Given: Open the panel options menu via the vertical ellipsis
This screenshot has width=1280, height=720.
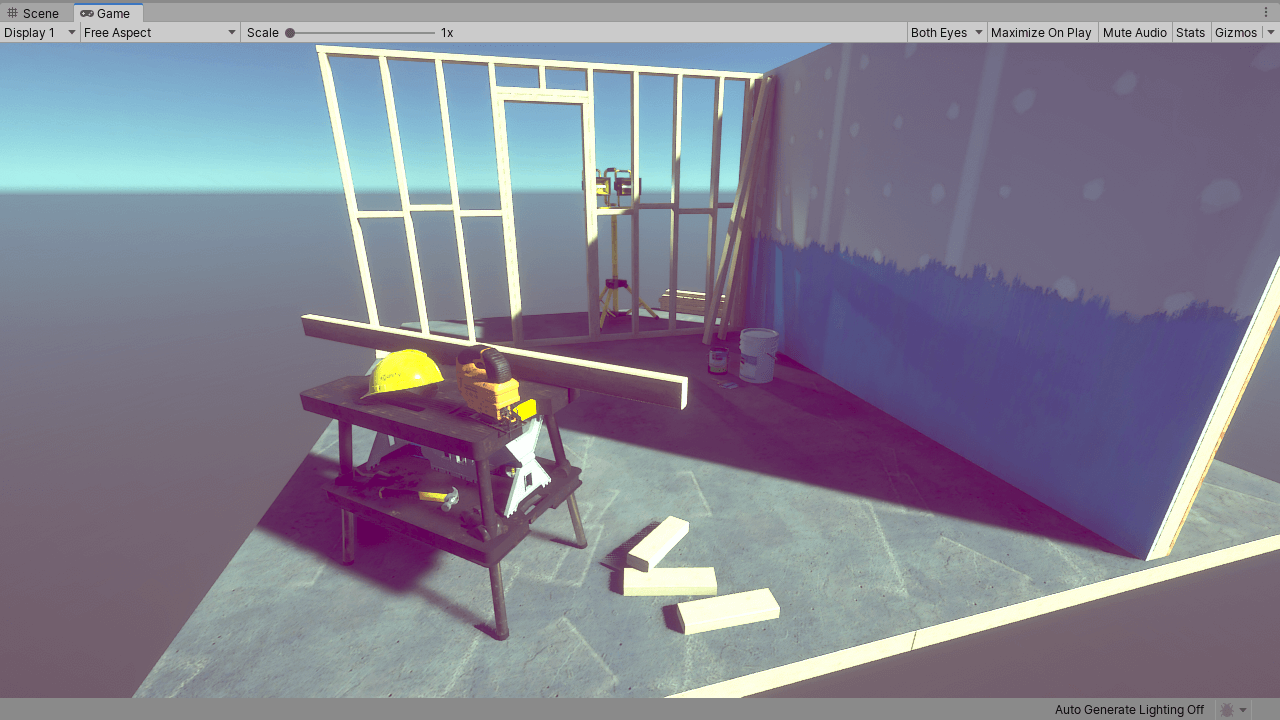Looking at the screenshot, I should pyautogui.click(x=1267, y=11).
